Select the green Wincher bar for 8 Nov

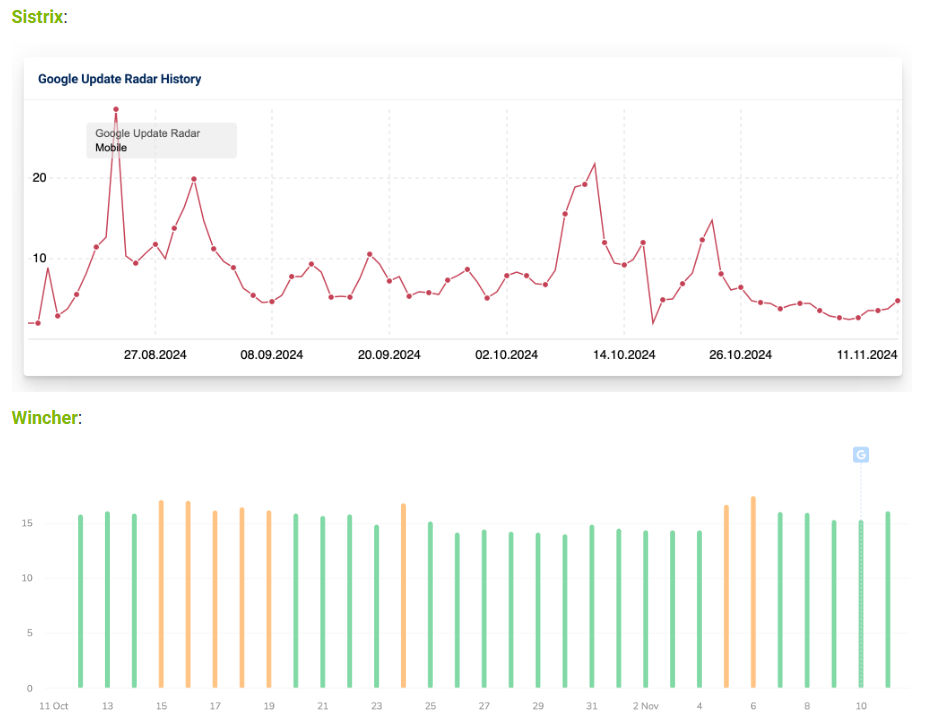[807, 601]
